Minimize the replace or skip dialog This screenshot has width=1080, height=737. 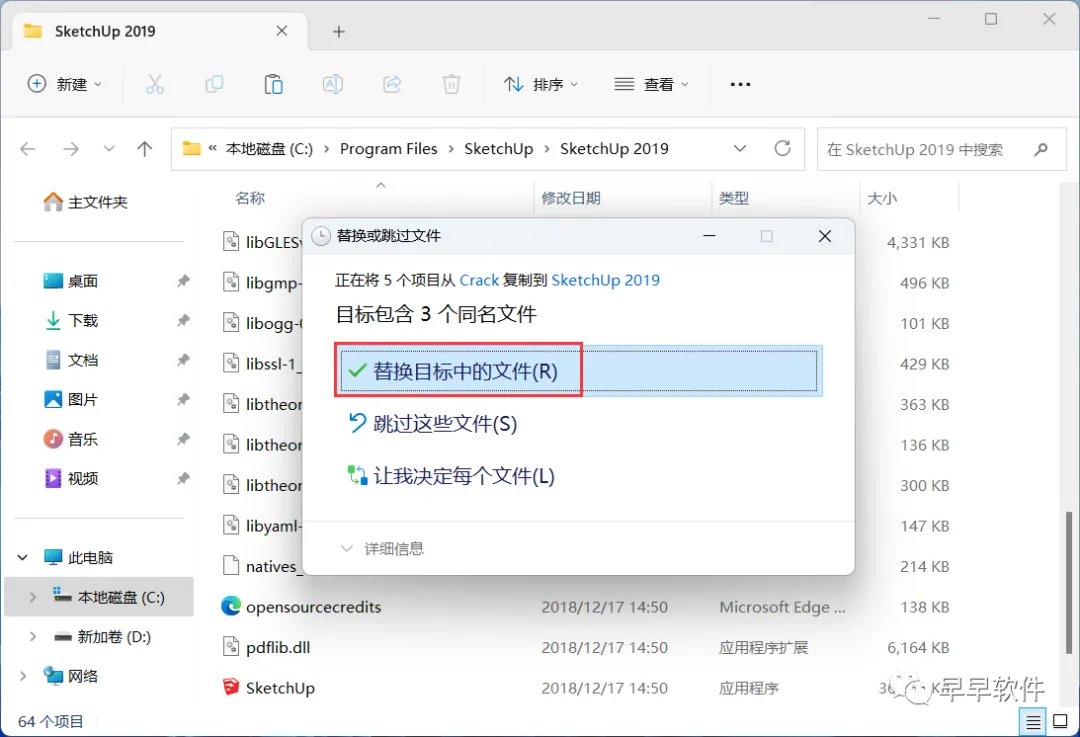(709, 236)
